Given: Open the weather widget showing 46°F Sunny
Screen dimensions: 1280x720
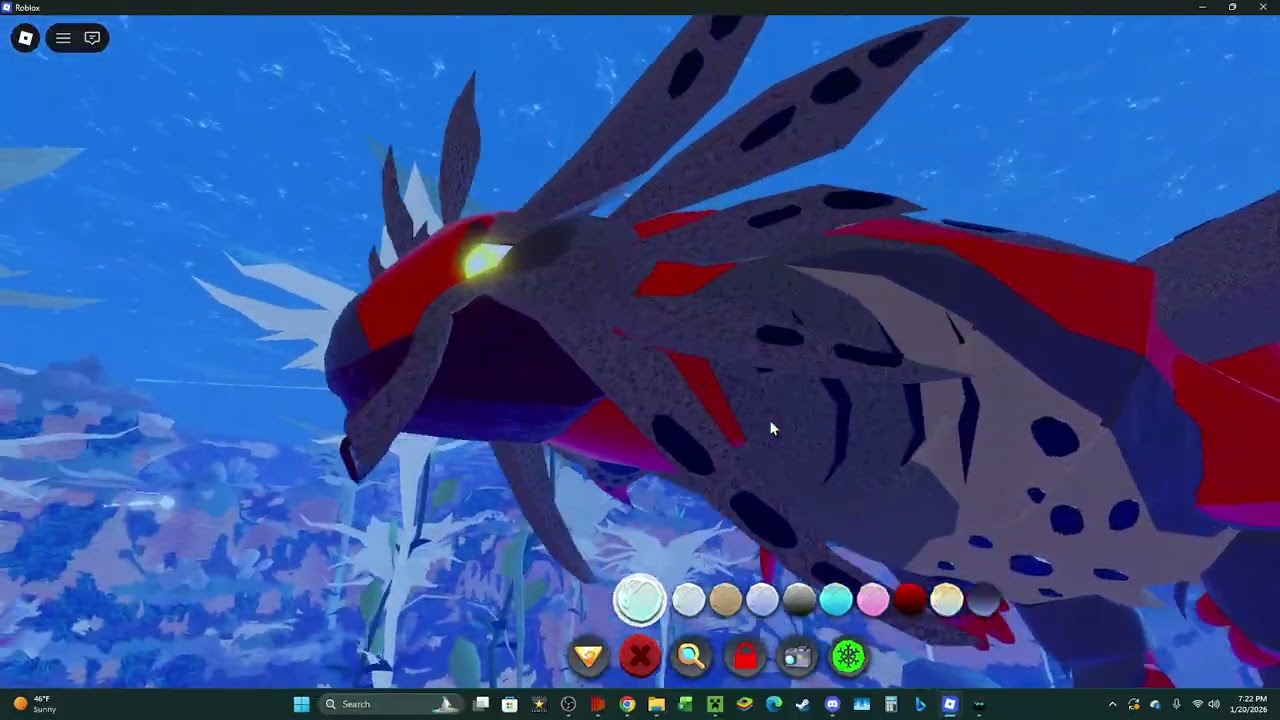Looking at the screenshot, I should [x=36, y=704].
